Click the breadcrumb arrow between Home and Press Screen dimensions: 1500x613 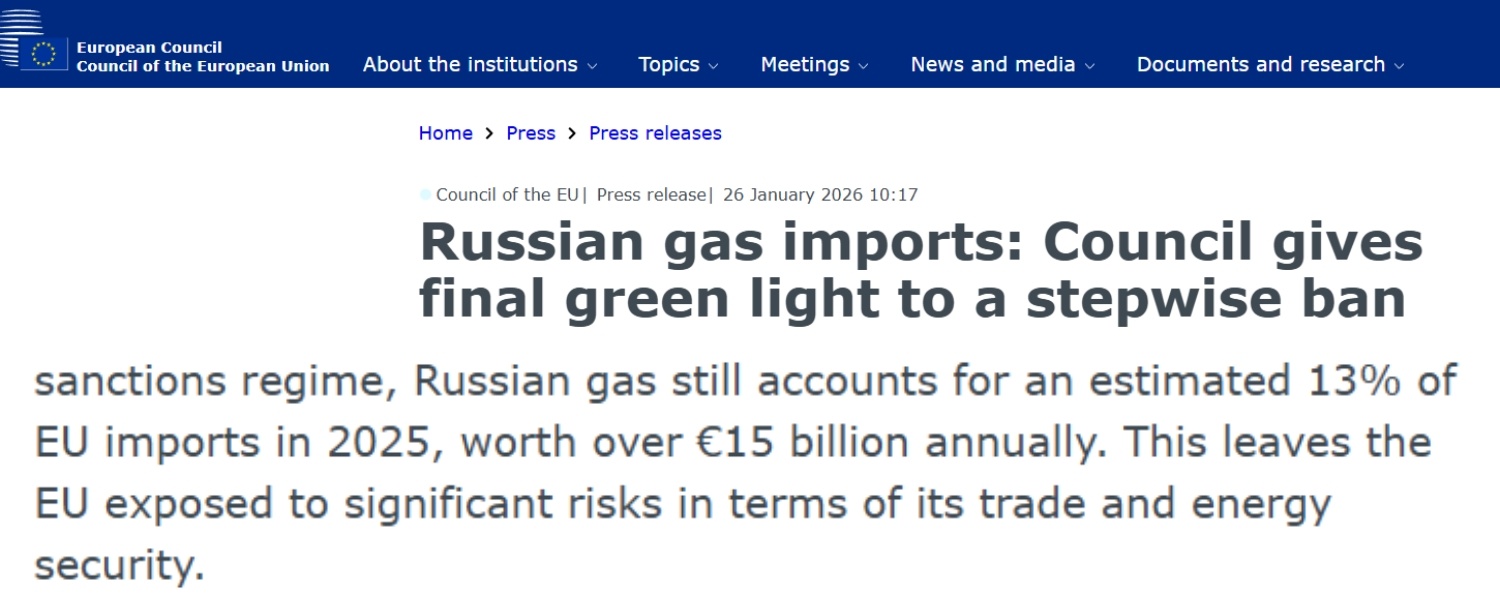pyautogui.click(x=489, y=133)
